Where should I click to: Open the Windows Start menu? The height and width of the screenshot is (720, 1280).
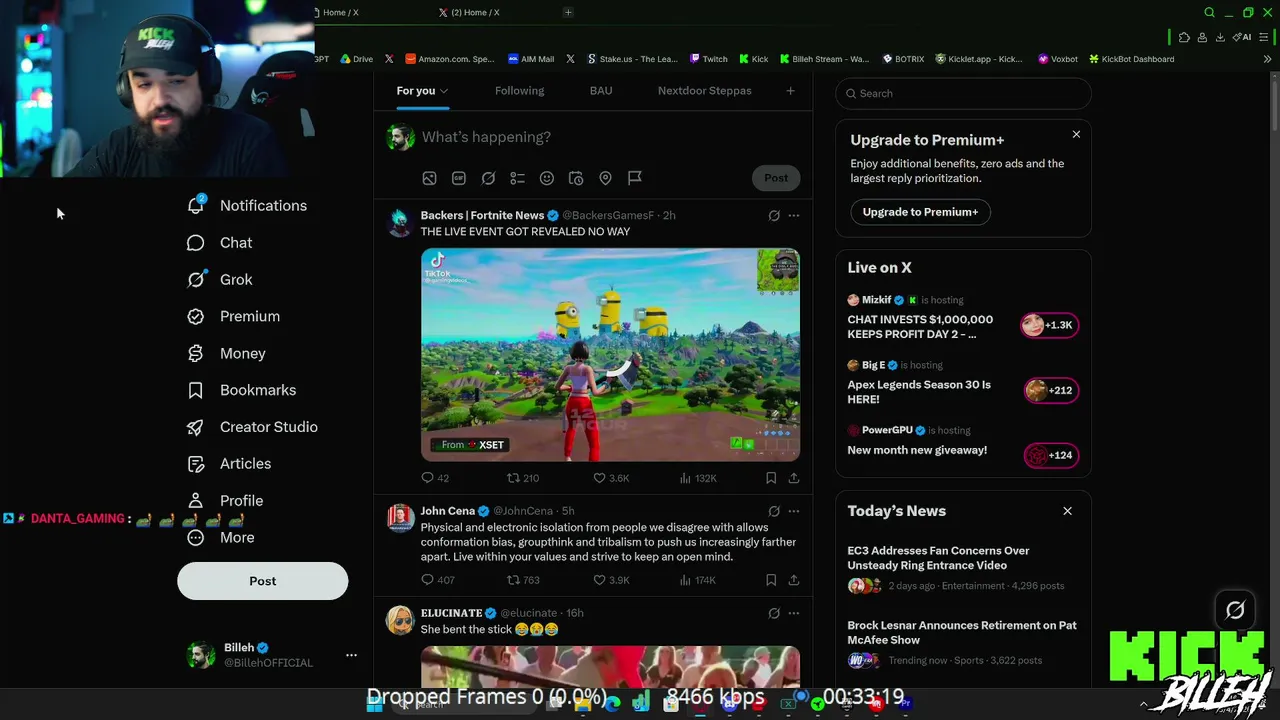[374, 704]
